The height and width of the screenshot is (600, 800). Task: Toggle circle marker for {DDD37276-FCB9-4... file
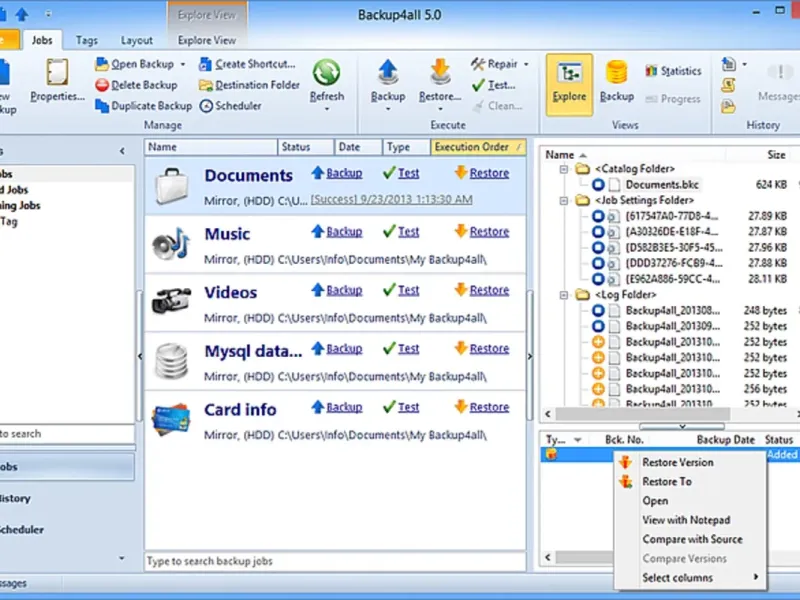598,263
